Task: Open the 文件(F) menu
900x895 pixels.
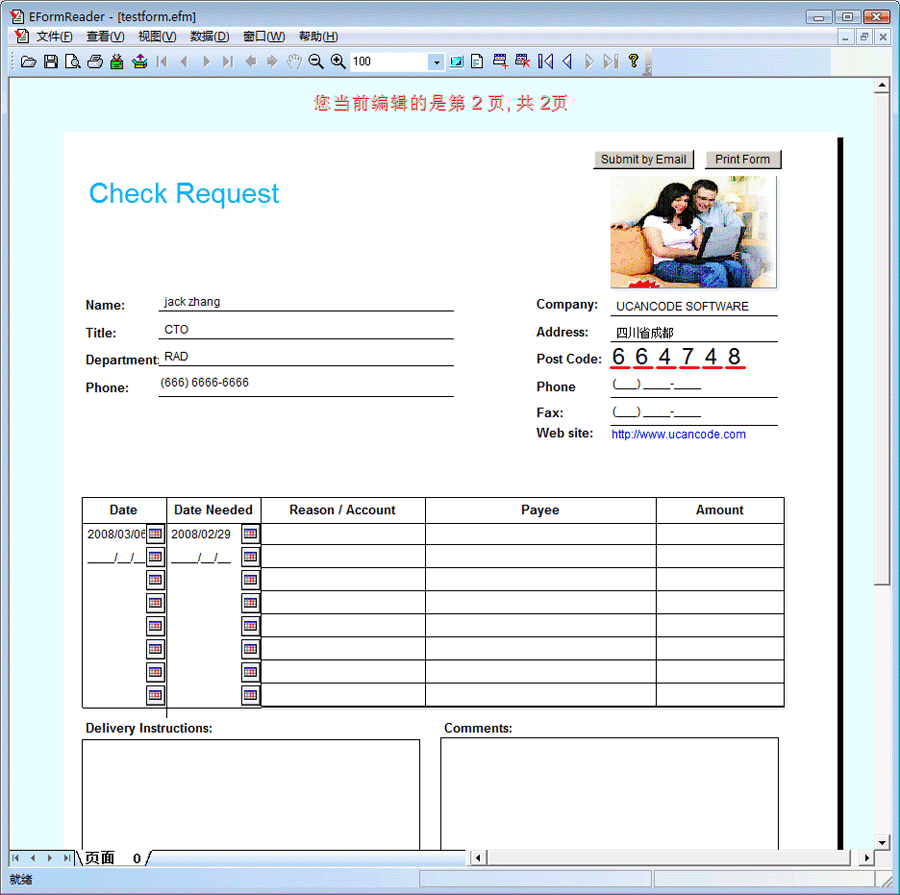Action: pyautogui.click(x=54, y=36)
